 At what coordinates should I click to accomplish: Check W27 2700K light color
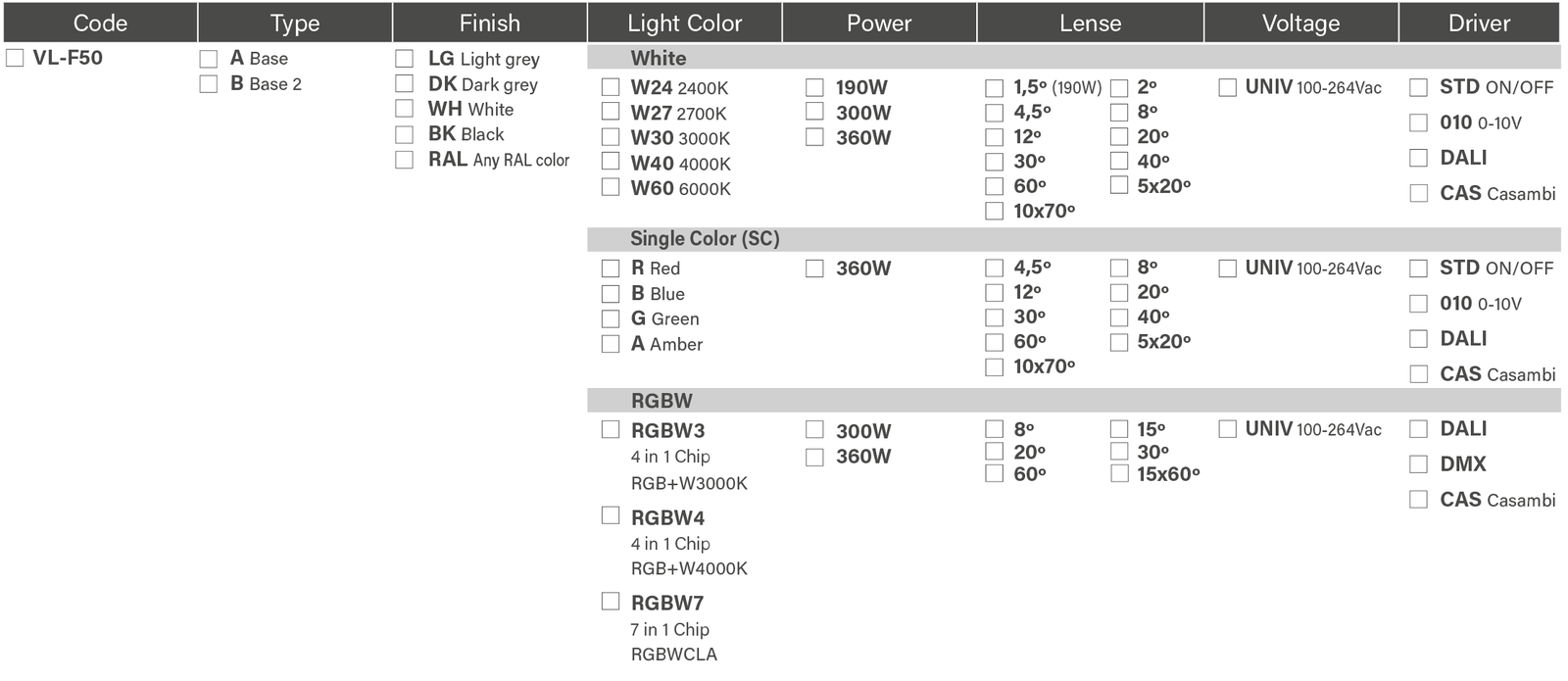tap(611, 112)
